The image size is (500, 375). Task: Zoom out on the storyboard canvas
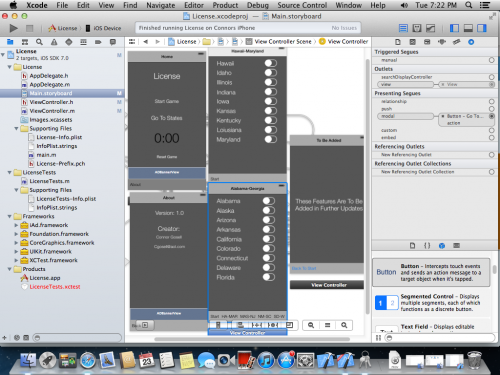tap(311, 325)
